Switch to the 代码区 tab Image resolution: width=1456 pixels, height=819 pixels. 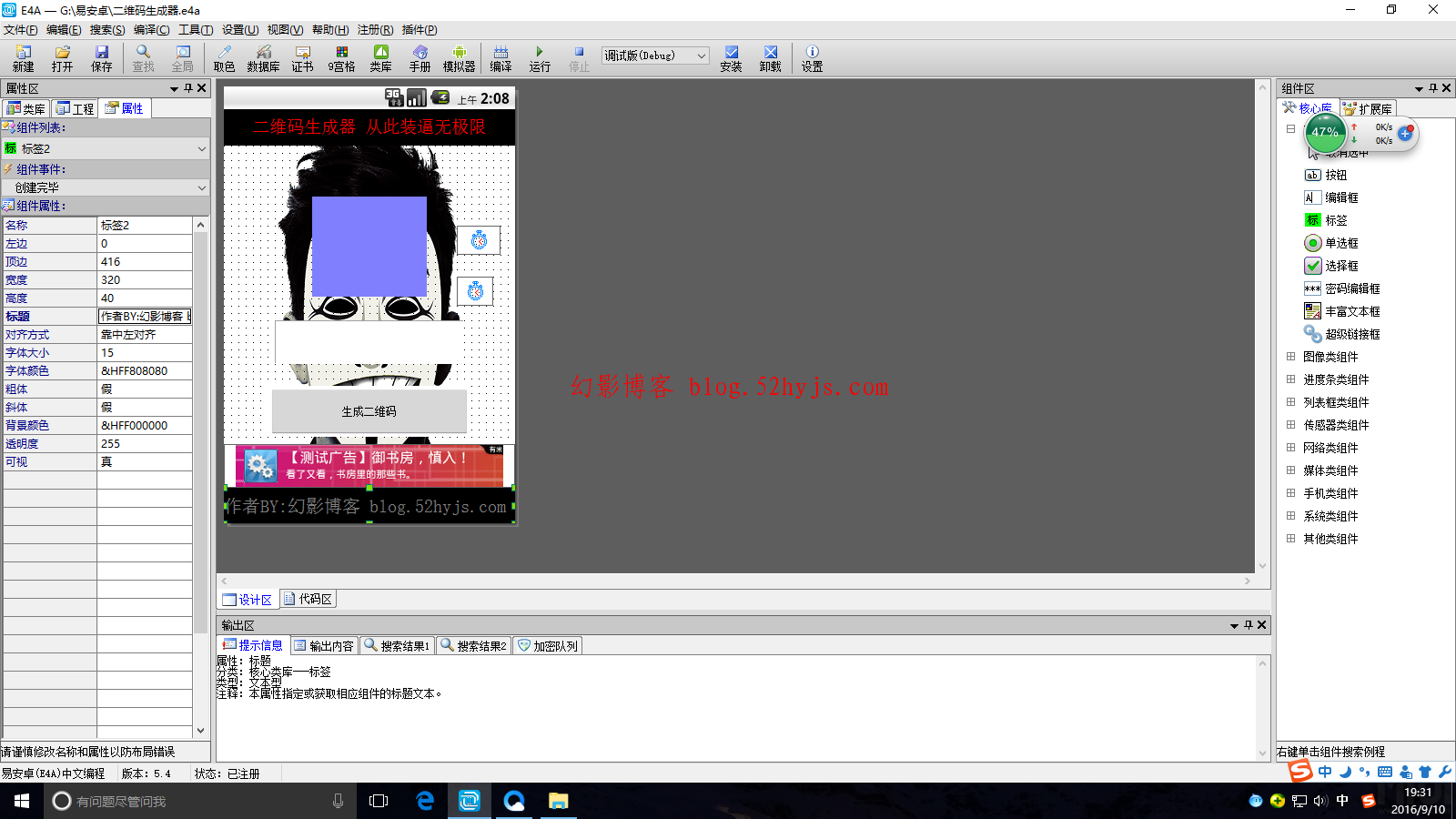308,599
